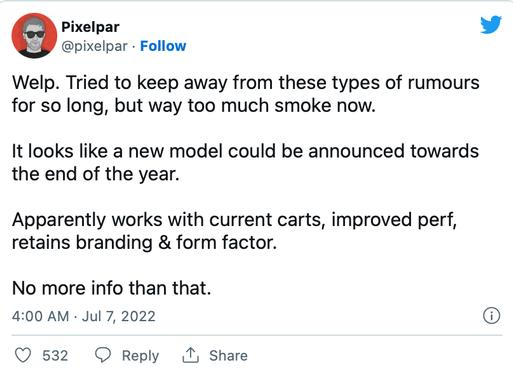The width and height of the screenshot is (513, 372).
Task: Follow the Pixelpar account
Action: click(x=163, y=46)
